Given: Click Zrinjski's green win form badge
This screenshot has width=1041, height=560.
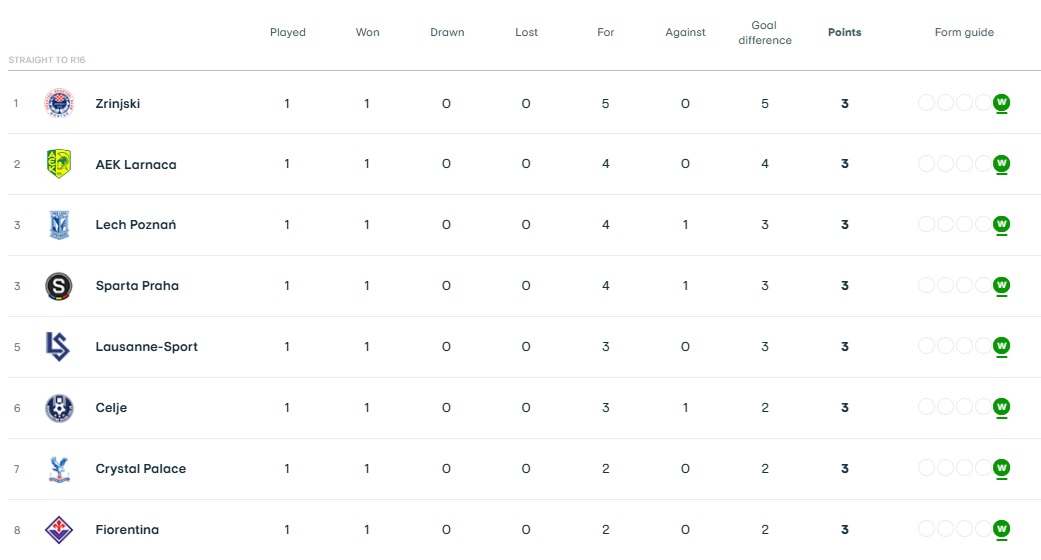Looking at the screenshot, I should [x=1001, y=103].
